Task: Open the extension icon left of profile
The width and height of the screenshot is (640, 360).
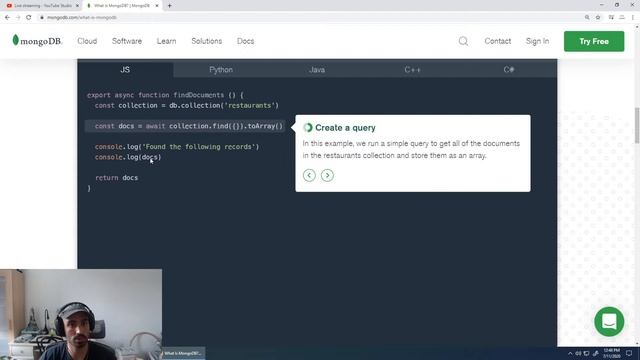Action: click(x=611, y=18)
